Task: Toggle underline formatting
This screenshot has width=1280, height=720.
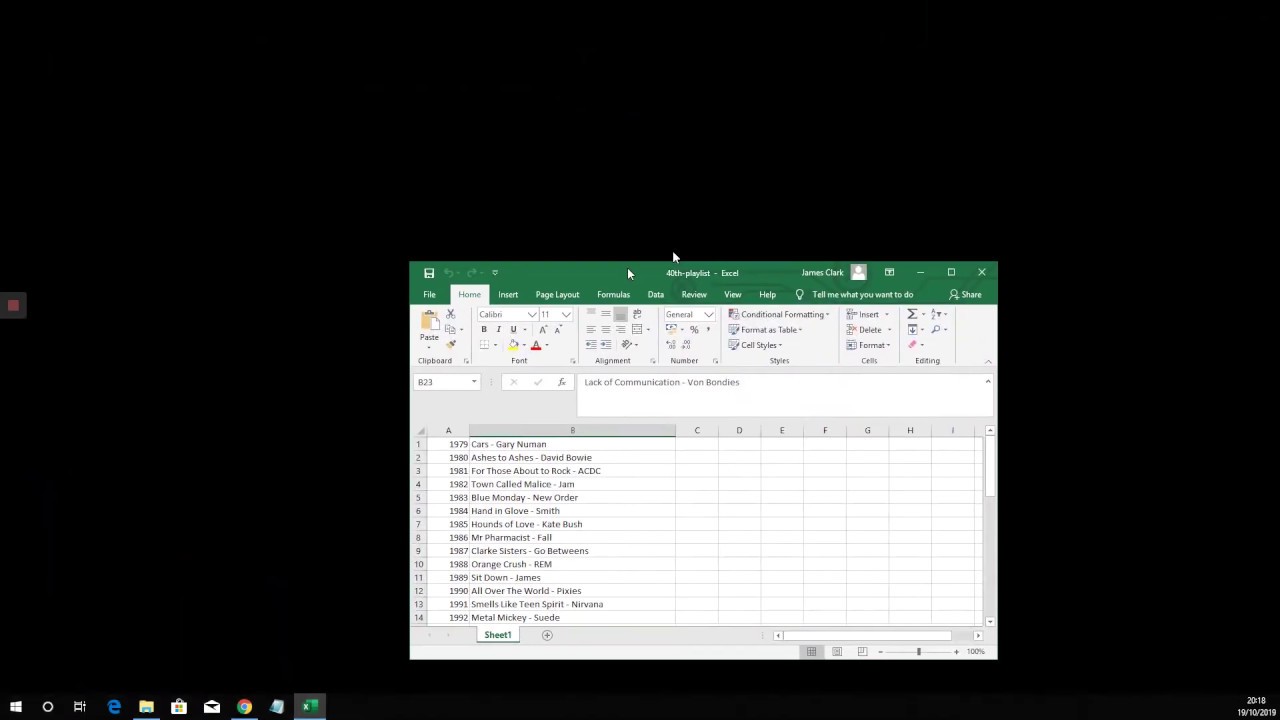Action: tap(513, 329)
